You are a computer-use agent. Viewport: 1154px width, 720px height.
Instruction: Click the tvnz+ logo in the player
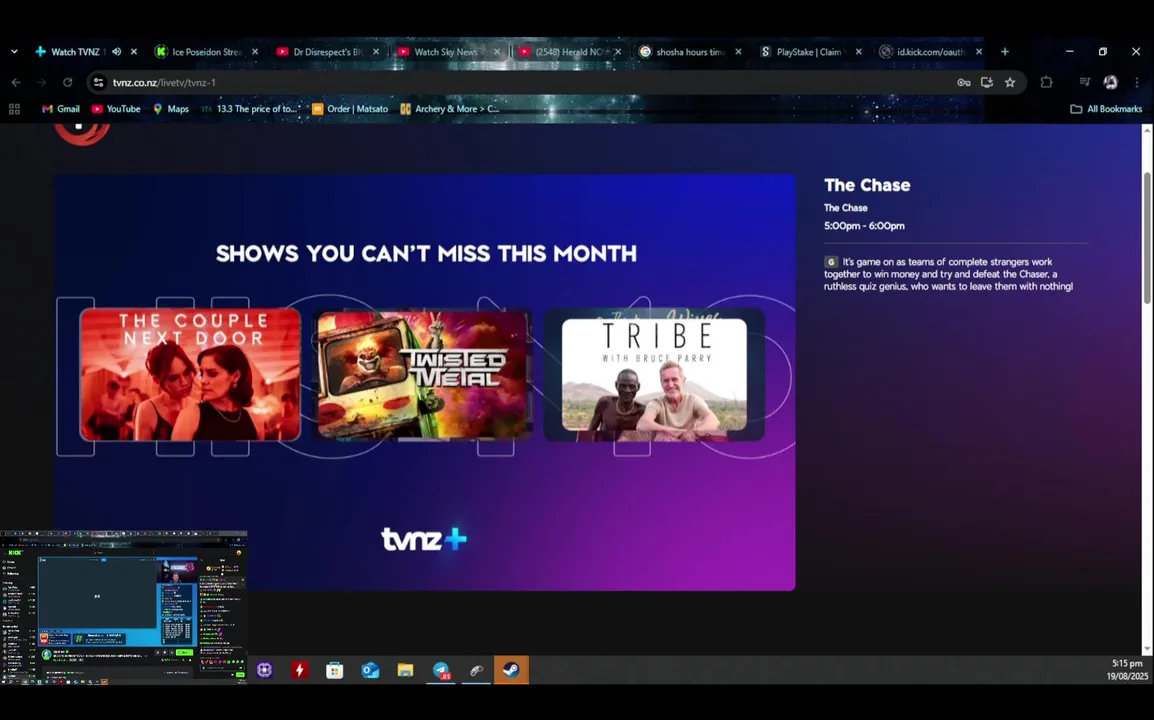click(424, 539)
